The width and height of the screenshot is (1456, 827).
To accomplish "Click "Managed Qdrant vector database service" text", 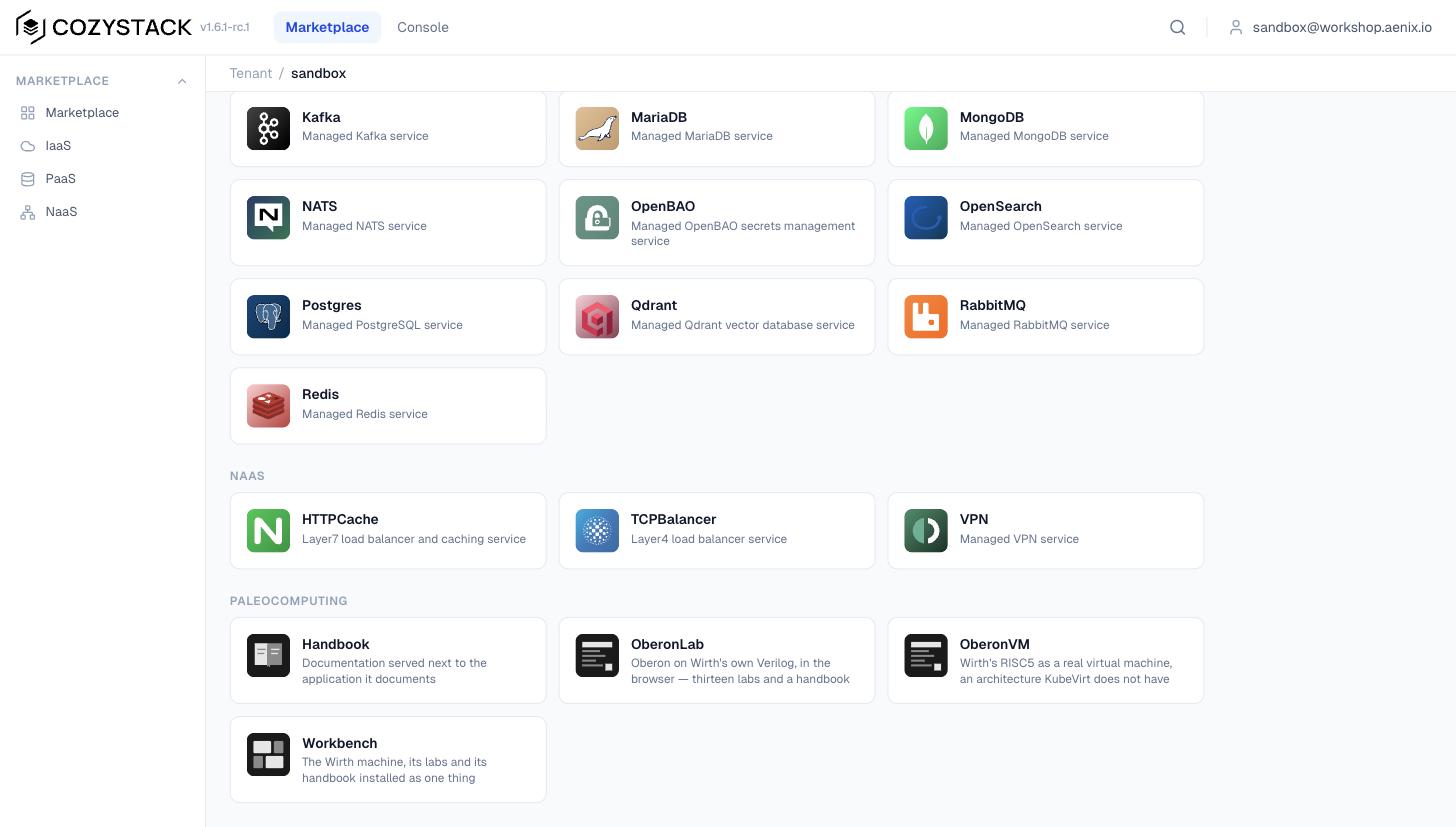I will [x=743, y=325].
